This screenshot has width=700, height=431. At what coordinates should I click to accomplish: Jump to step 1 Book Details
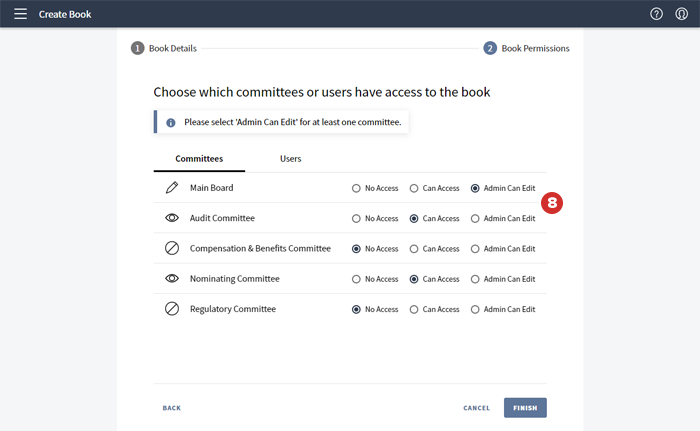(165, 48)
